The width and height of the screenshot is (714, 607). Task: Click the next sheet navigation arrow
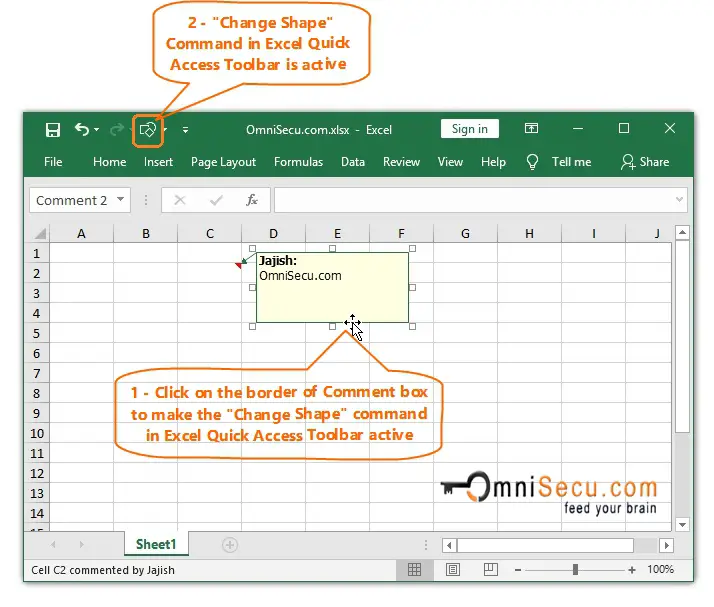coord(81,545)
